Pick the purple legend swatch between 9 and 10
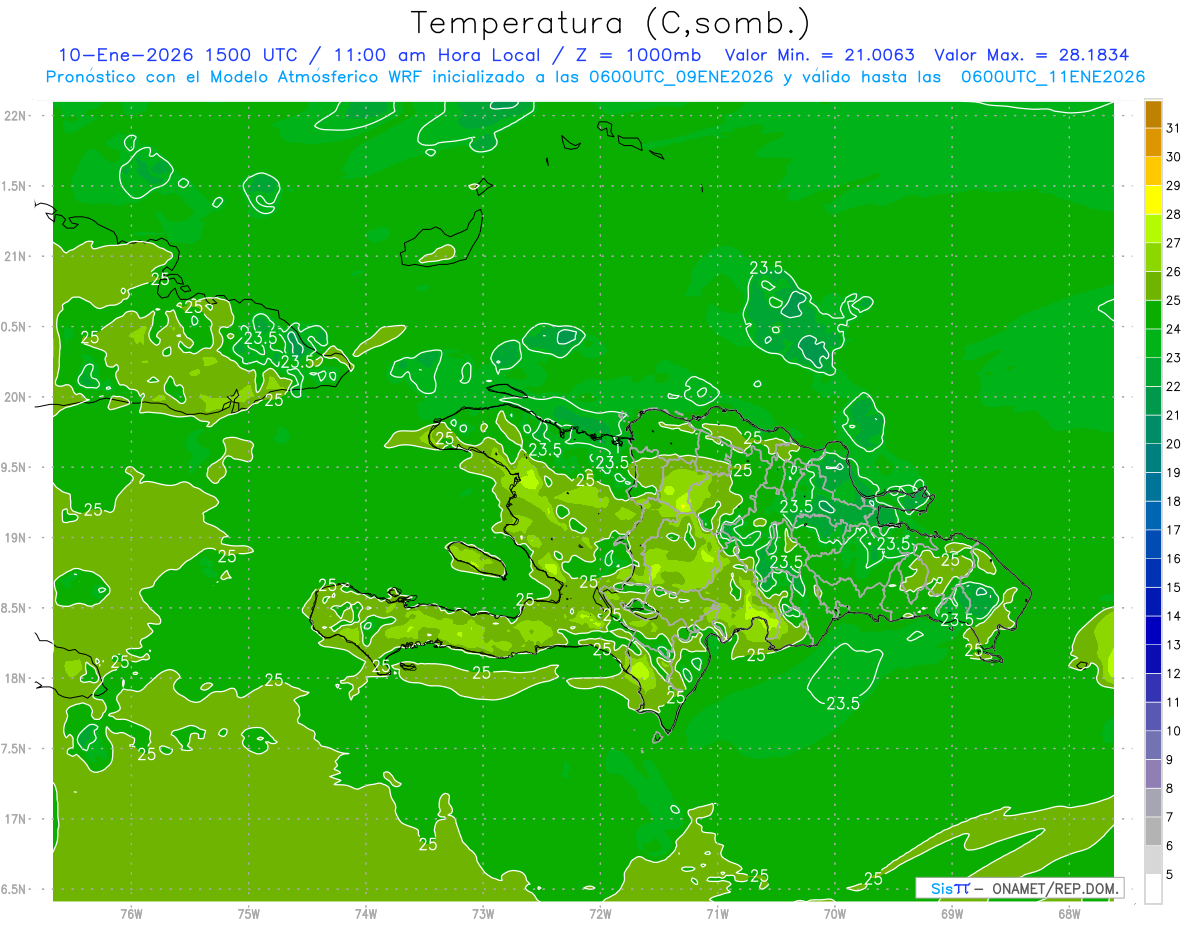 (x=1153, y=746)
